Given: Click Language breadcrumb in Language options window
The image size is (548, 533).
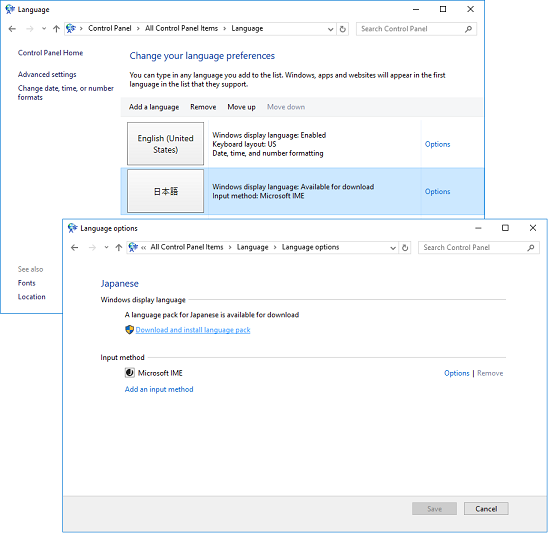Looking at the screenshot, I should tap(252, 247).
